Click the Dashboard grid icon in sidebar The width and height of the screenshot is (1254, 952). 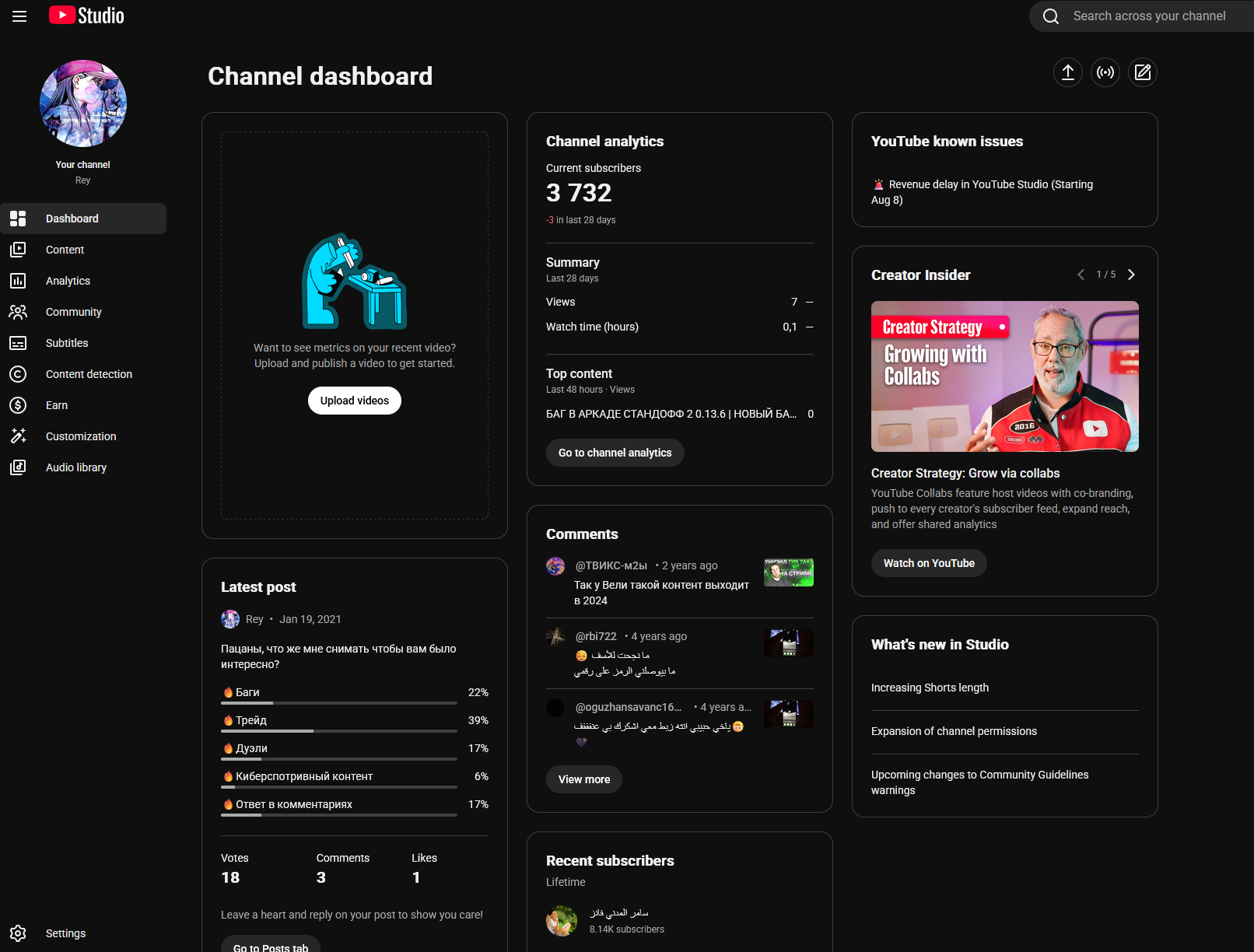[18, 219]
